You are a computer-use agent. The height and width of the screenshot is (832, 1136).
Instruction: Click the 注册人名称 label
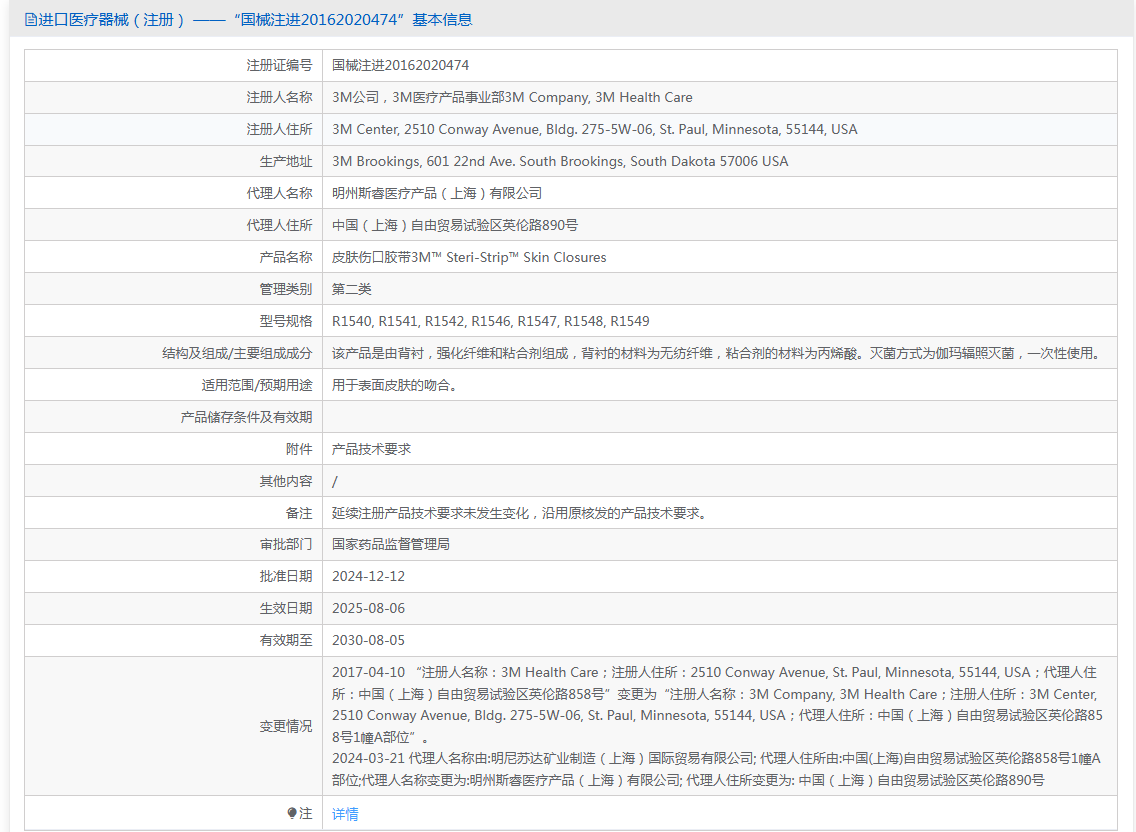[x=279, y=97]
